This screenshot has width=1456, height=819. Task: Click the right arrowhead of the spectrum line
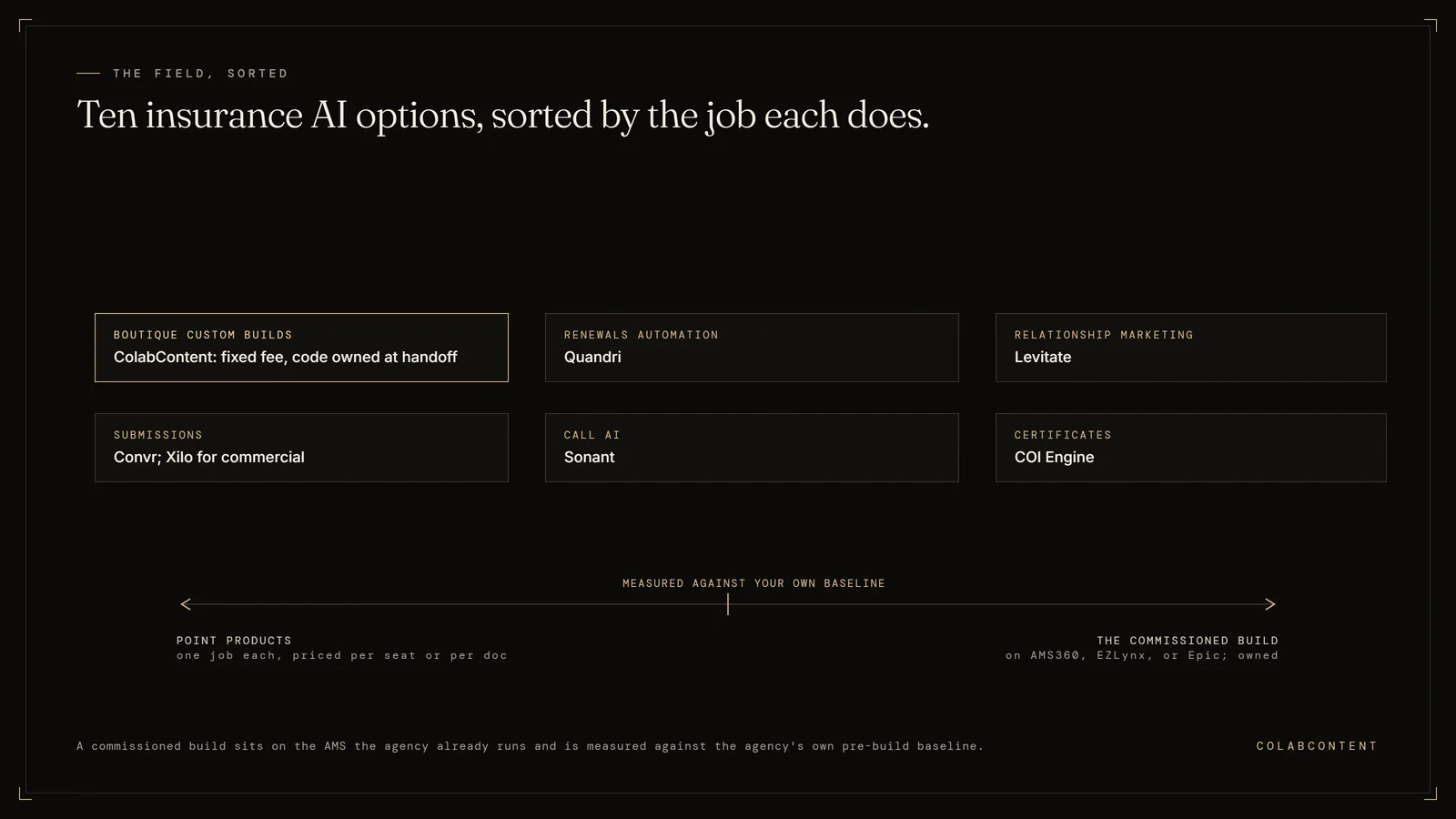[1270, 604]
